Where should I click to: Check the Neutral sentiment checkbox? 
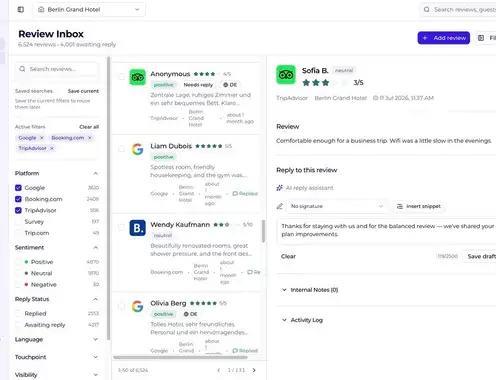tap(18, 273)
